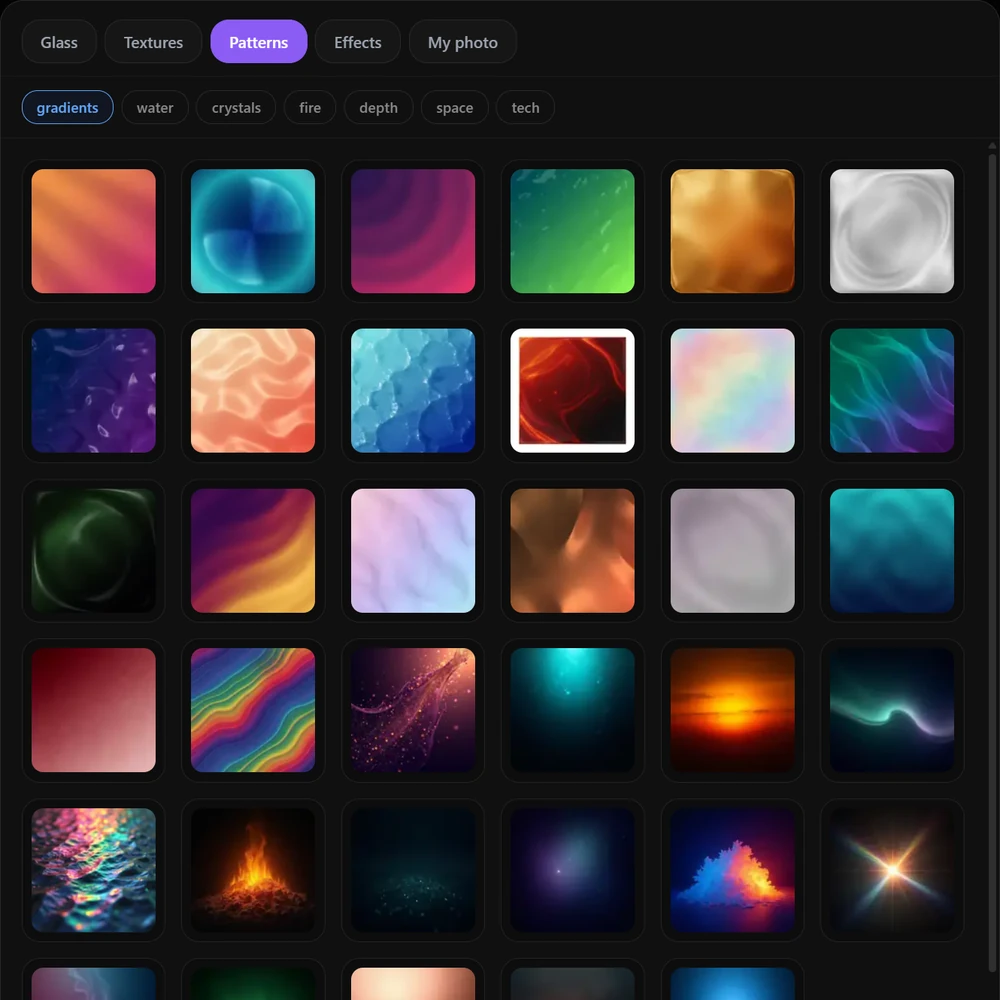Image resolution: width=1000 pixels, height=1000 pixels.
Task: Pick the orange-pink diagonal gradient thumbnail
Action: pos(93,231)
